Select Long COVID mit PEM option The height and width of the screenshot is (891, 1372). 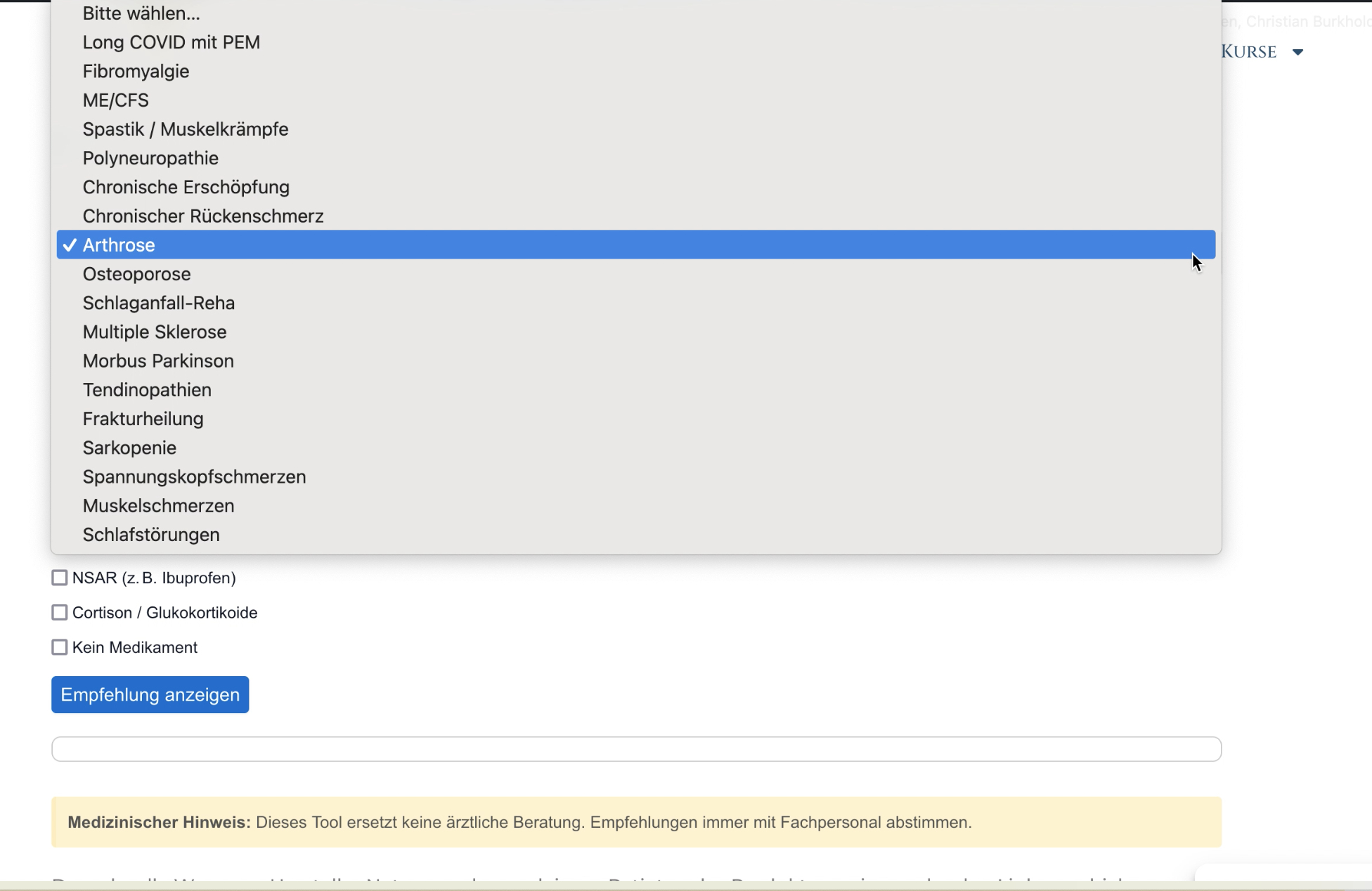point(171,42)
